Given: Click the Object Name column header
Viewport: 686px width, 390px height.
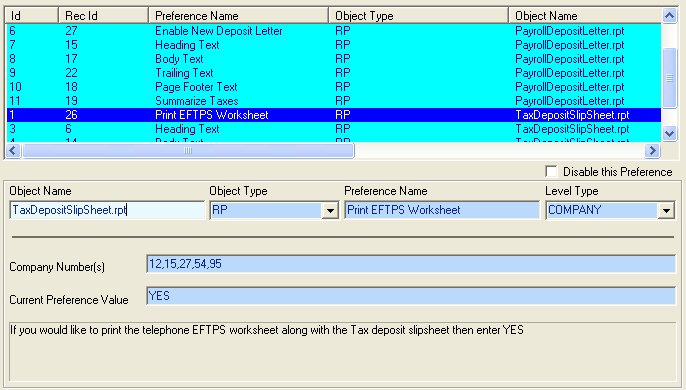Looking at the screenshot, I should coord(585,16).
